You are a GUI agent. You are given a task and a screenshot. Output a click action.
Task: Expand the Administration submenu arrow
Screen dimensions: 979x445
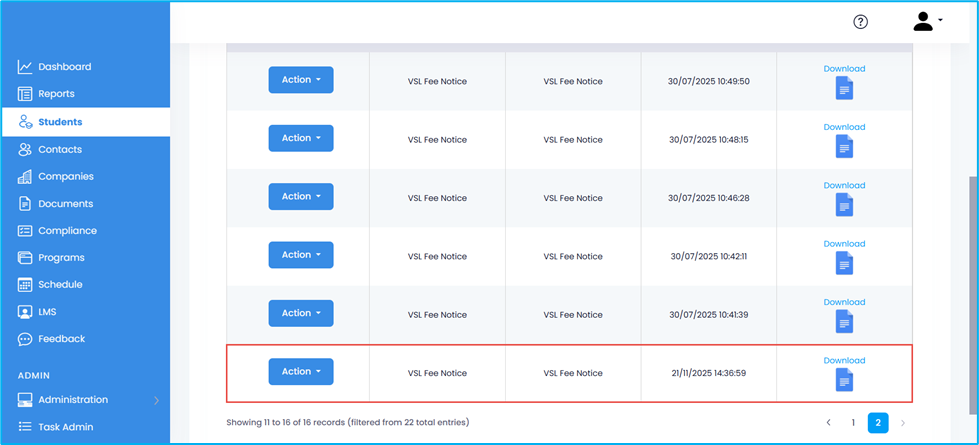156,401
